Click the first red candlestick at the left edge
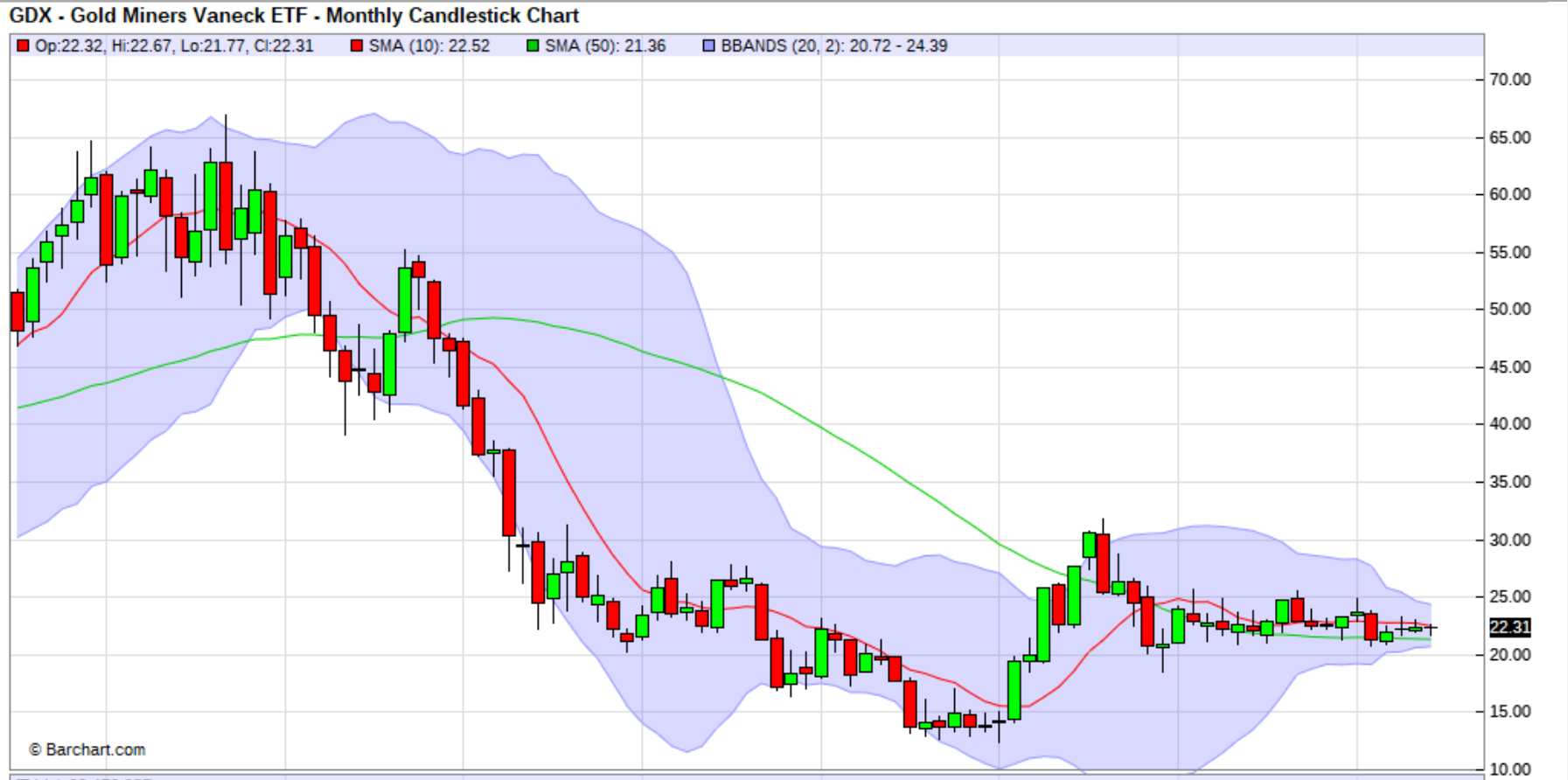Image resolution: width=1568 pixels, height=780 pixels. [17, 311]
